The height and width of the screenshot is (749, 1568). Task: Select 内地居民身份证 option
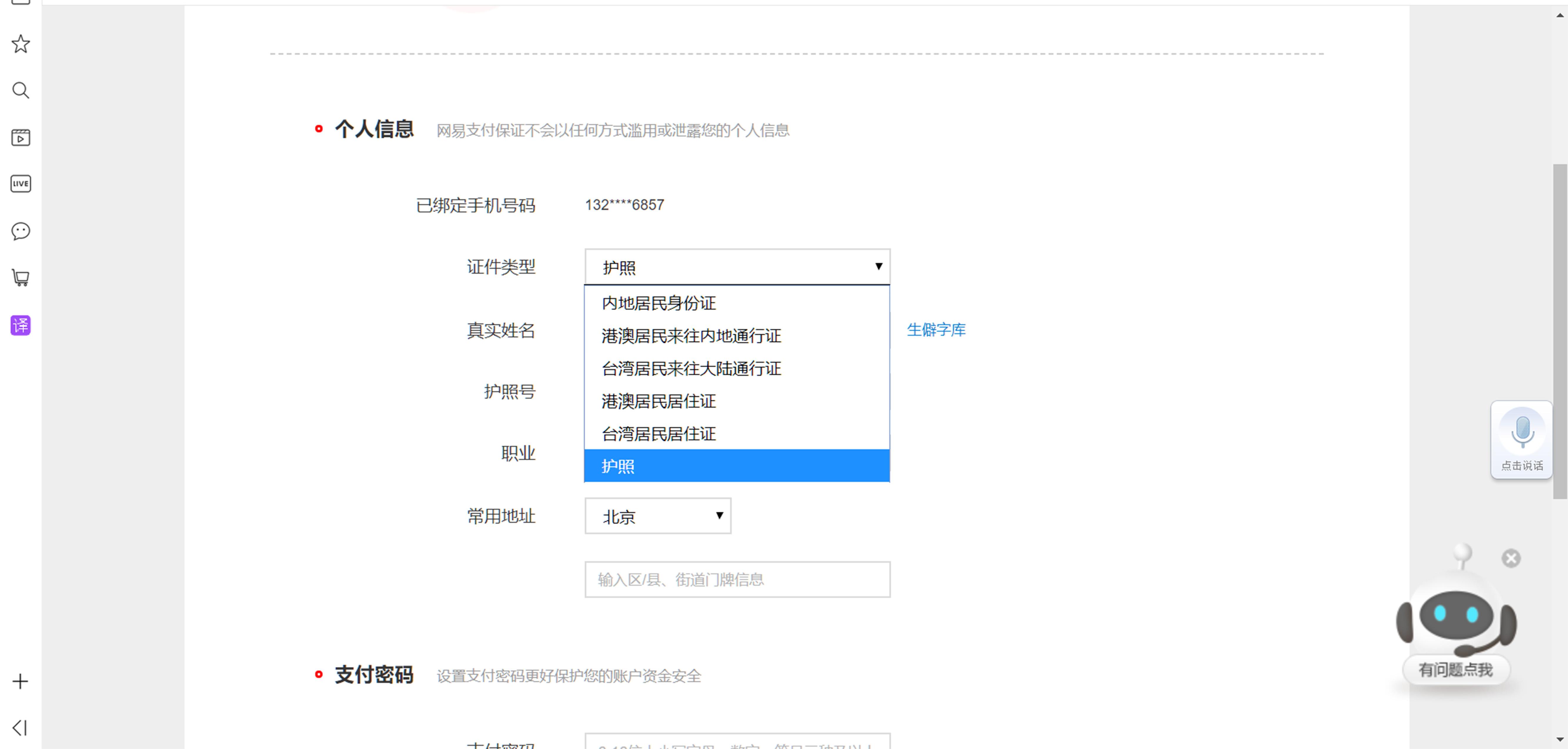[659, 303]
